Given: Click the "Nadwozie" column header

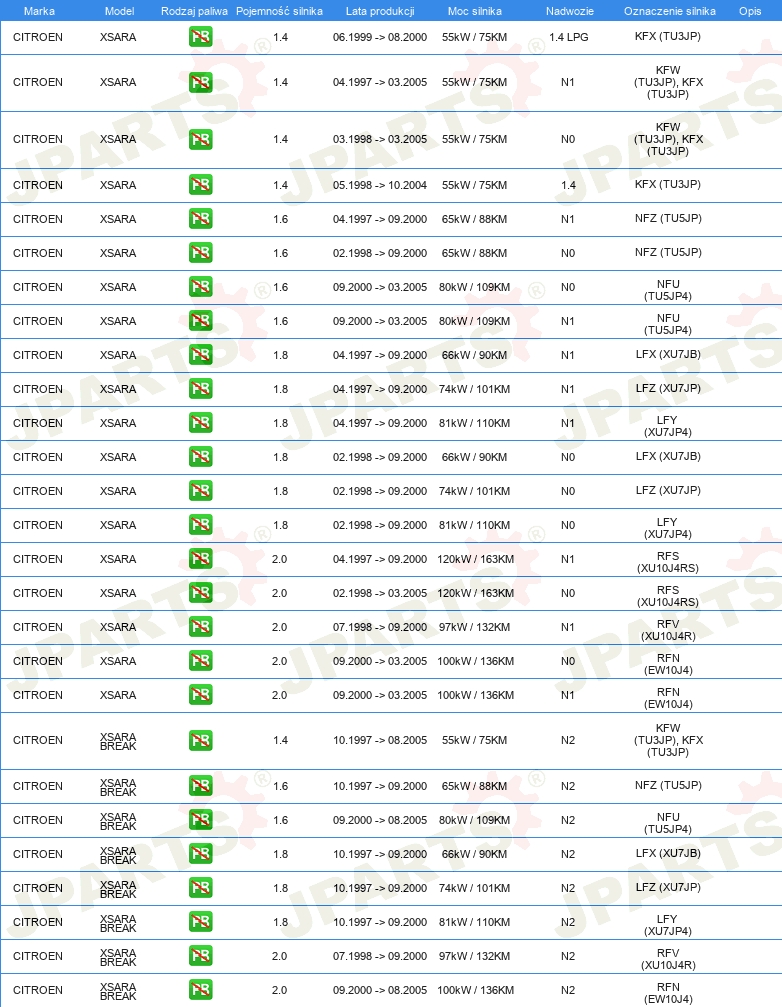Looking at the screenshot, I should (570, 11).
